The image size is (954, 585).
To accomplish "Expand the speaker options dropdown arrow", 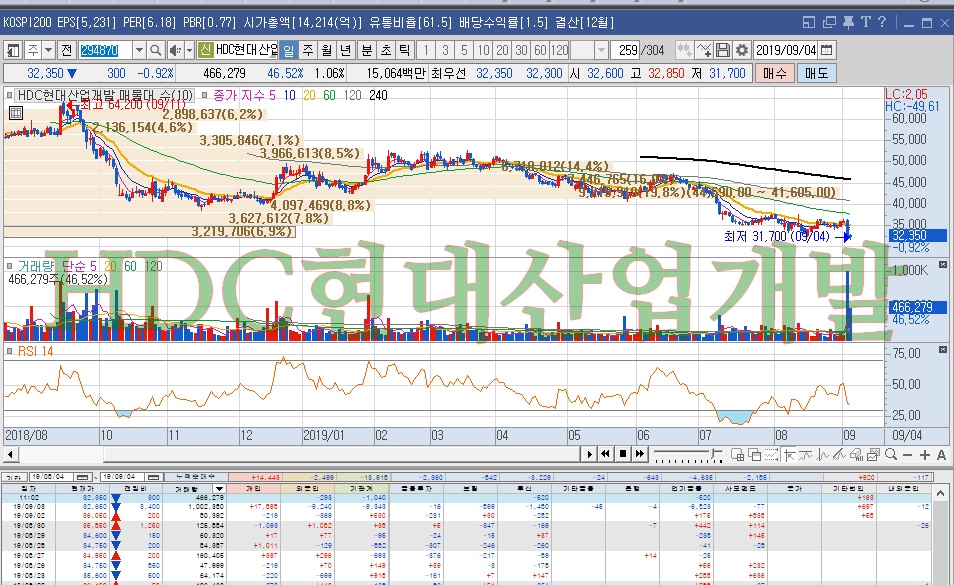I will coord(189,50).
